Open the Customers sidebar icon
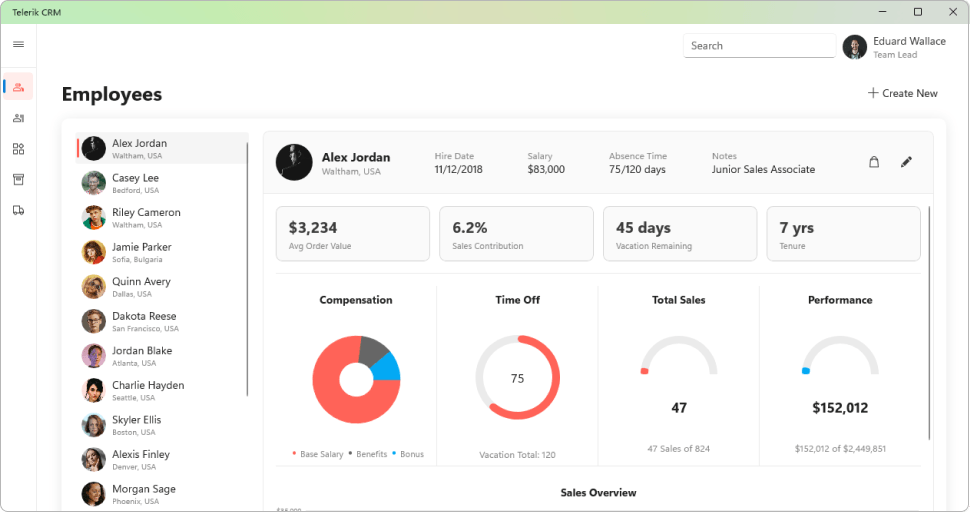970x512 pixels. coord(19,118)
